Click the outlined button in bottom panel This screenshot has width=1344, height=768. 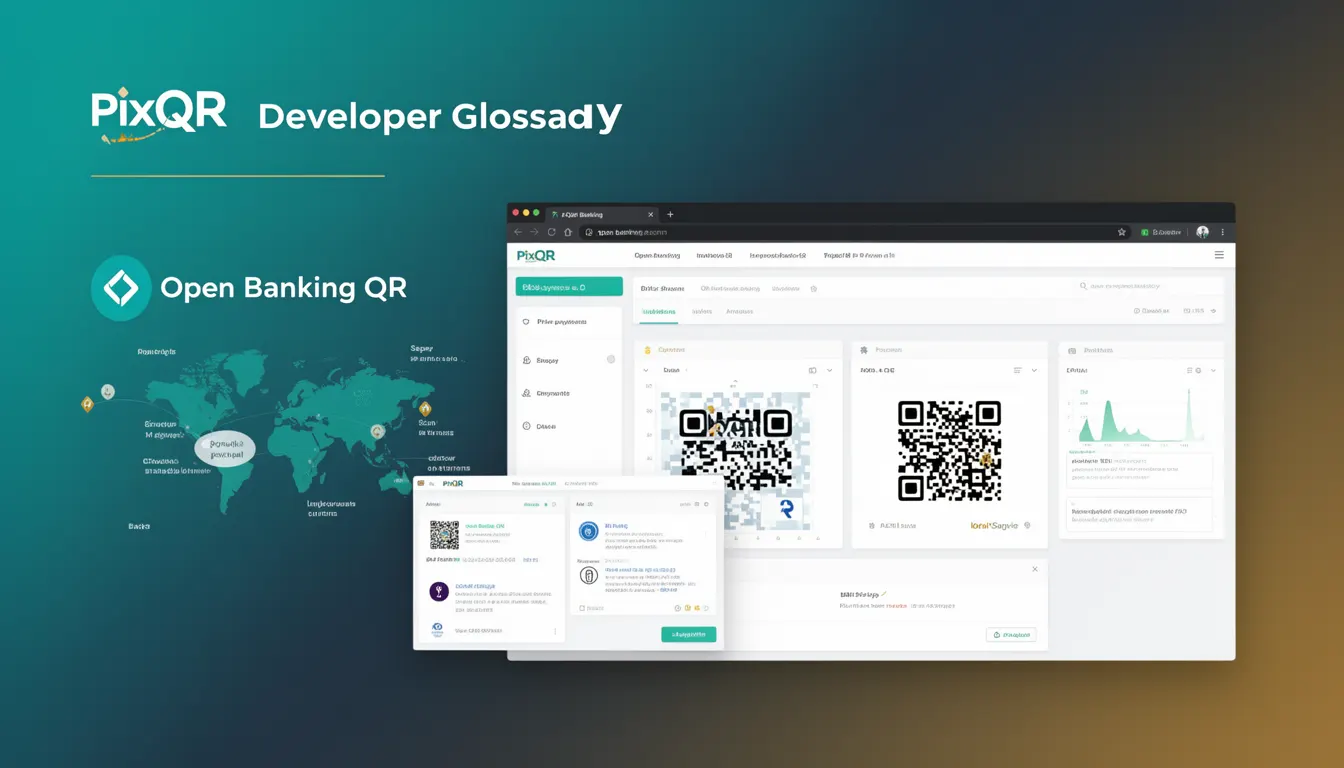[1011, 635]
